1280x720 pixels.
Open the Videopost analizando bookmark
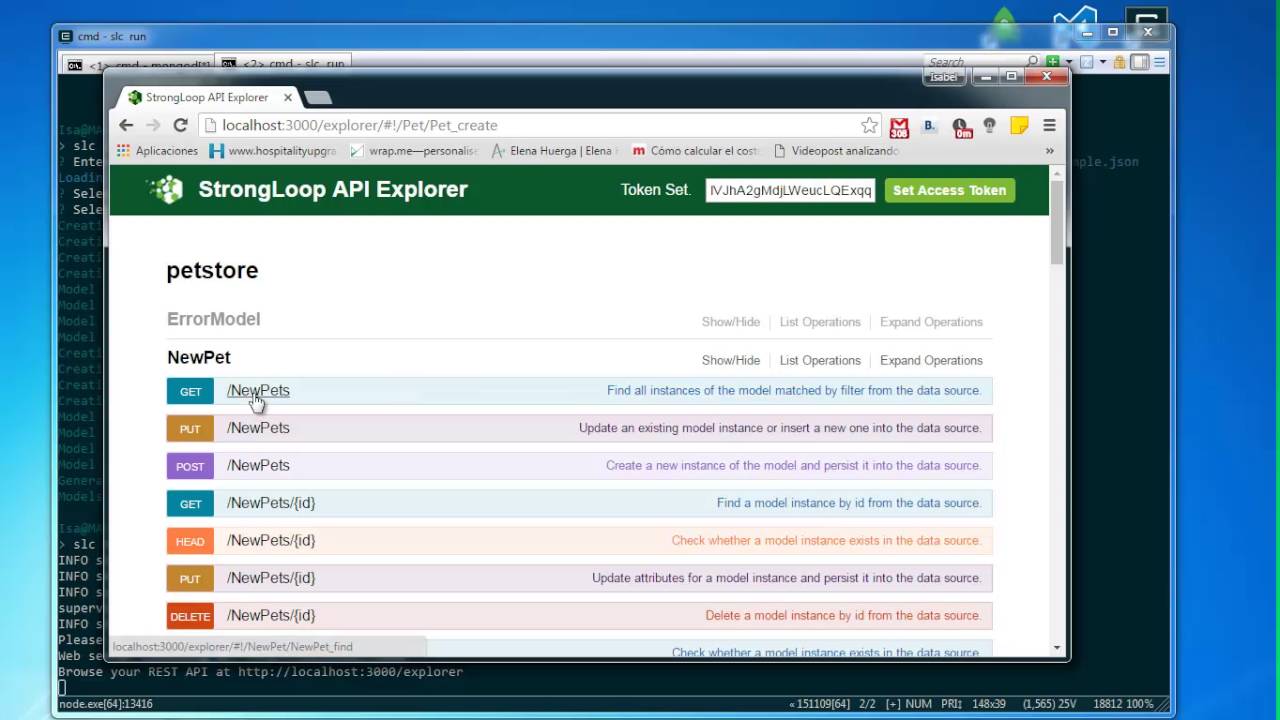[837, 151]
